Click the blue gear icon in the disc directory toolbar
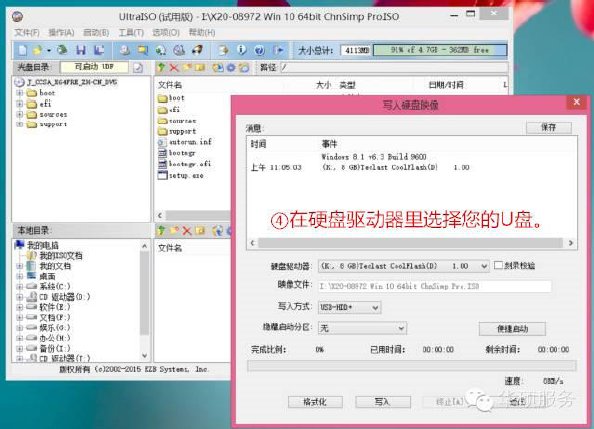Viewport: 594px width, 429px height. (x=231, y=67)
